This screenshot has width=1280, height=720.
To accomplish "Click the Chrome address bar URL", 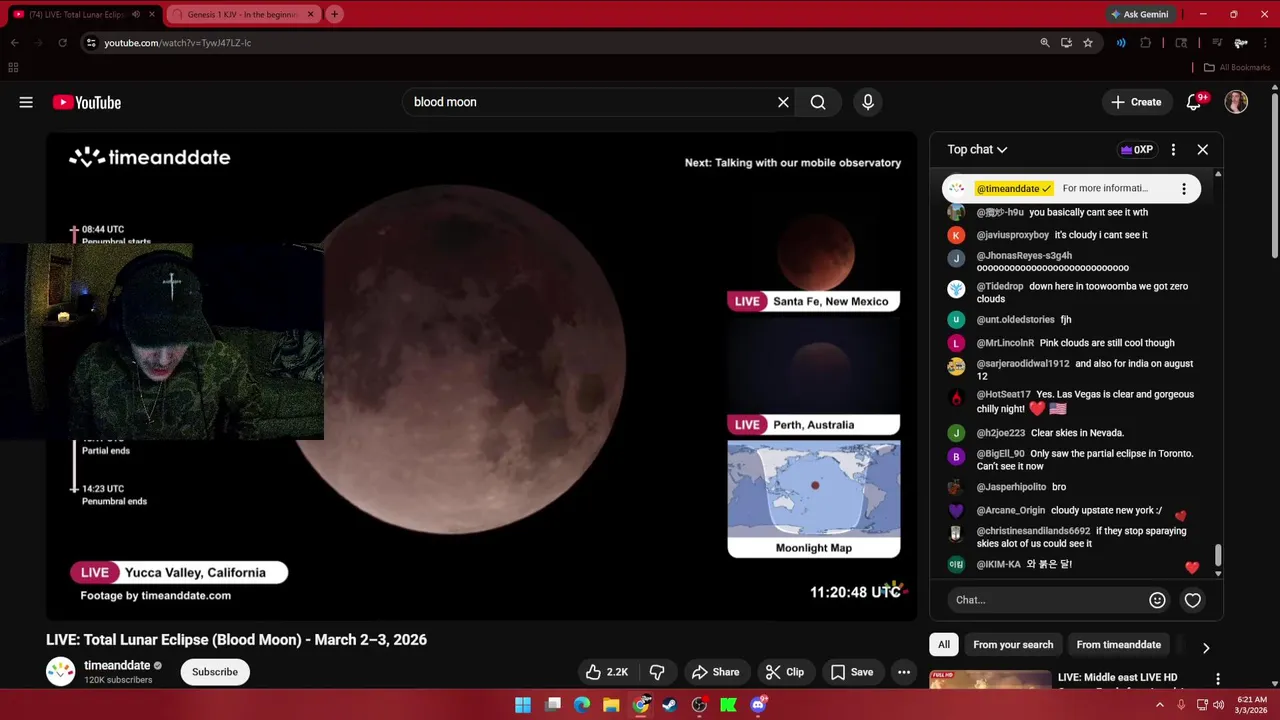I will (x=178, y=43).
